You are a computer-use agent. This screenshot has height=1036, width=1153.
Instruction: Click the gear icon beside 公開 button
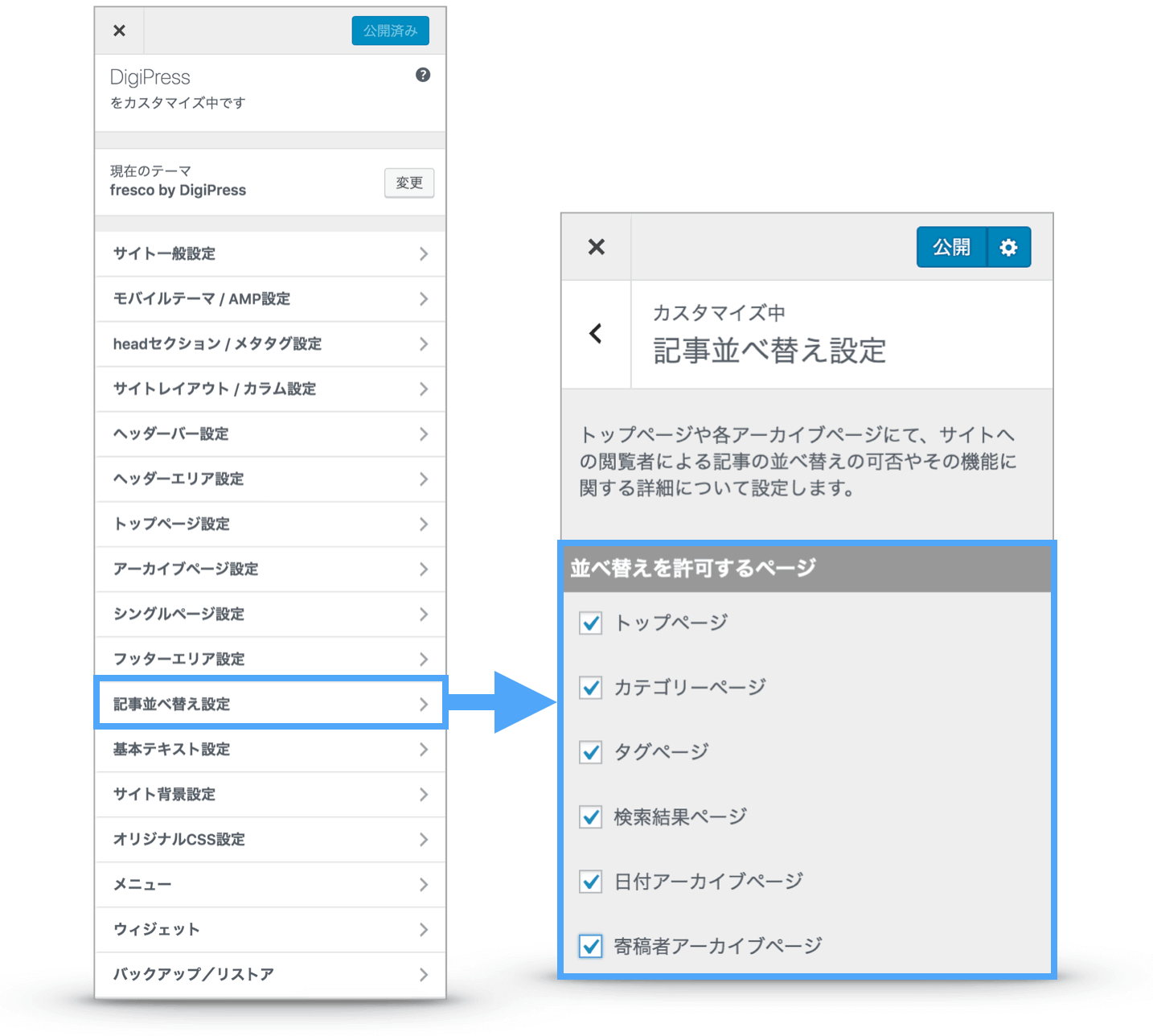point(1008,247)
